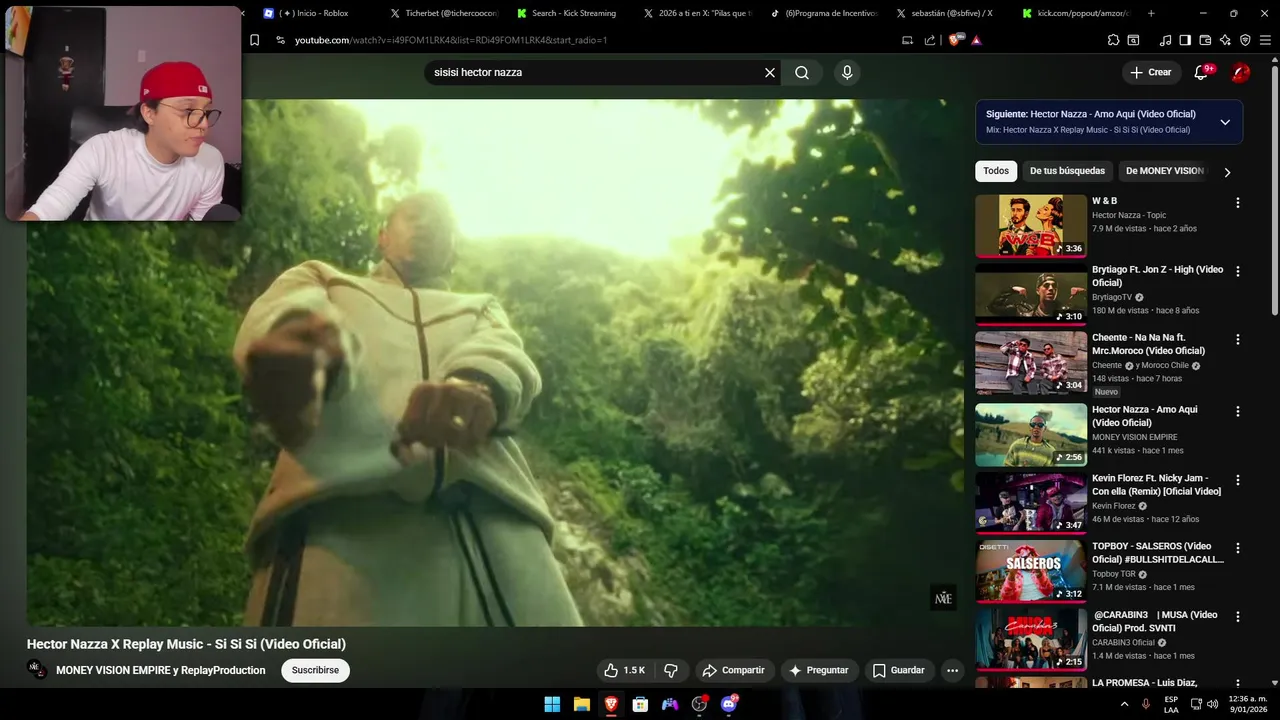The image size is (1280, 720).
Task: Click the W & B video thumbnail
Action: pos(1031,226)
